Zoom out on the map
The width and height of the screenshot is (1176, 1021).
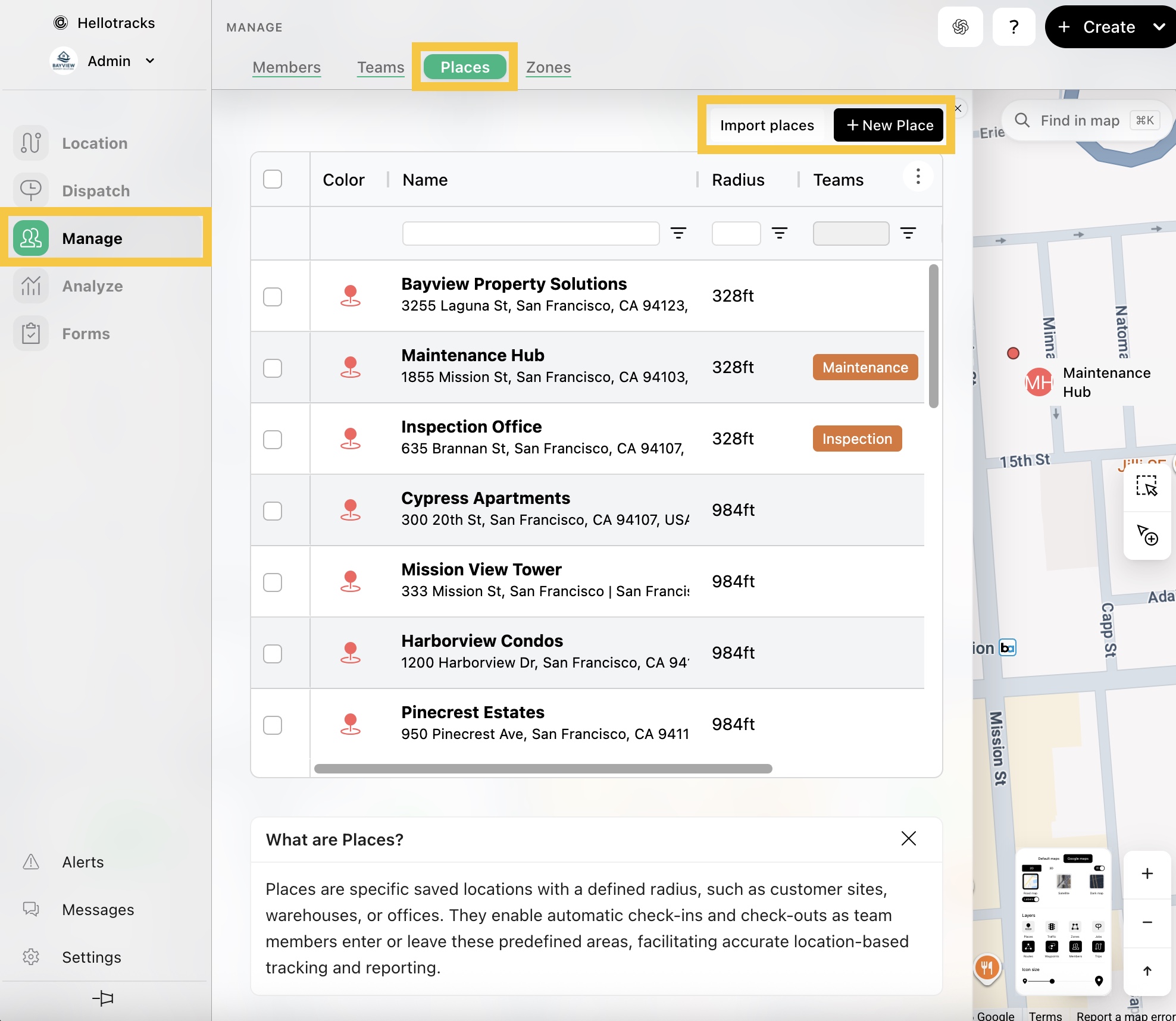pyautogui.click(x=1147, y=923)
